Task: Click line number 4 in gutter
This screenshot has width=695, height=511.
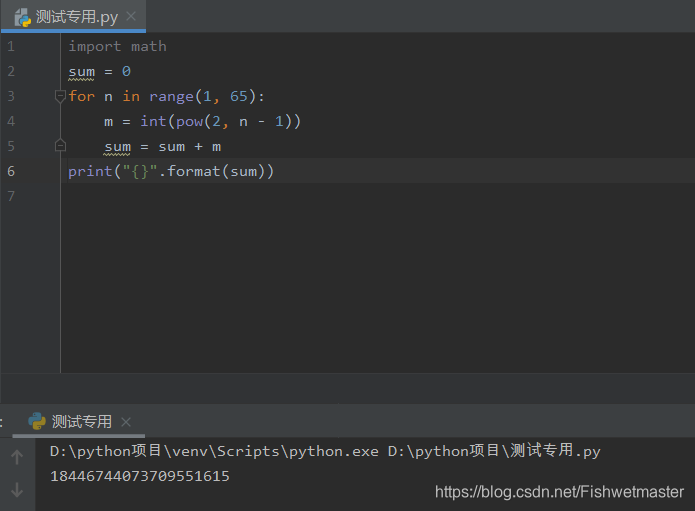Action: click(11, 121)
